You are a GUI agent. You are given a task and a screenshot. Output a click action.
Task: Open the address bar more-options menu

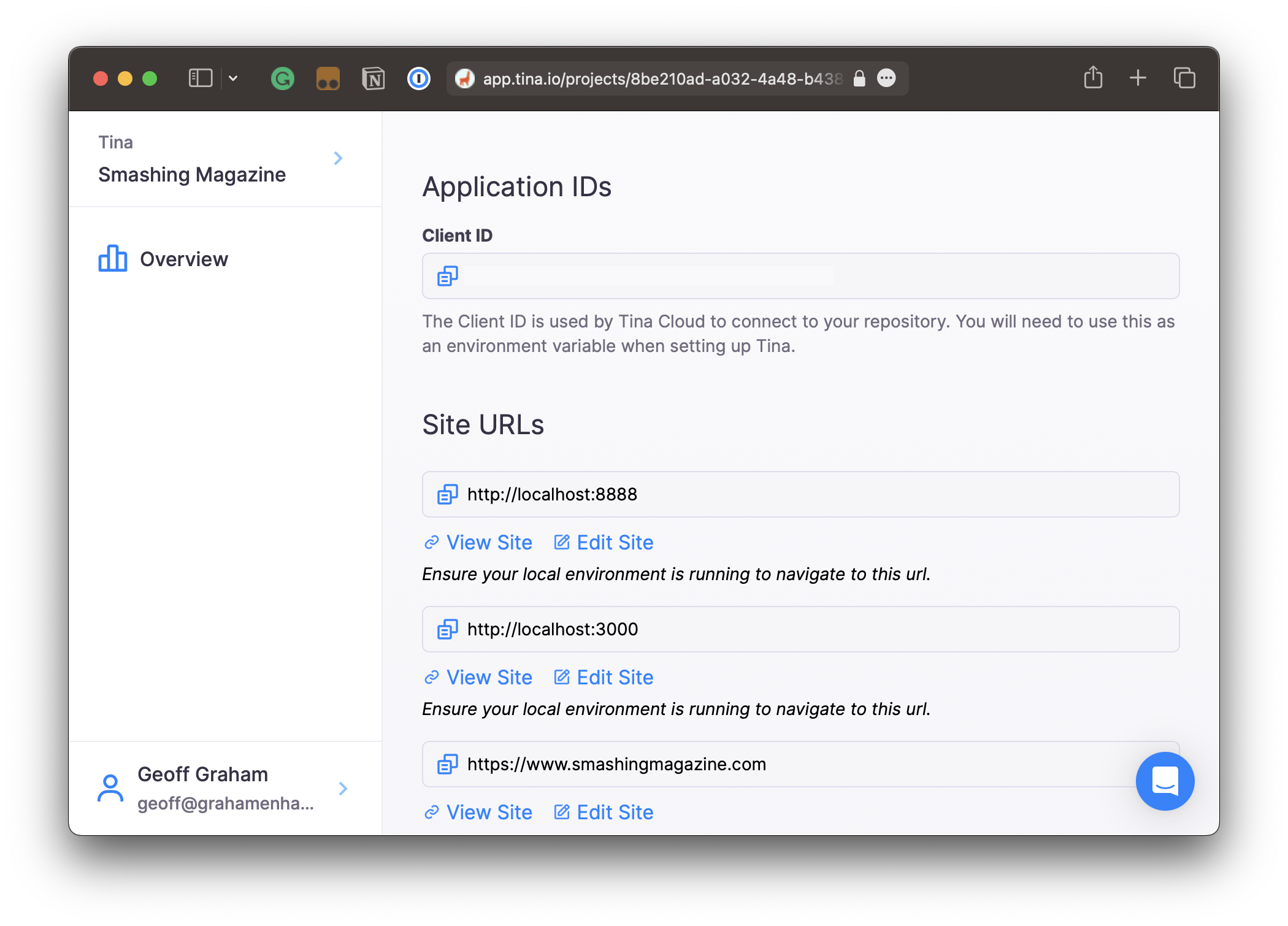pyautogui.click(x=886, y=78)
